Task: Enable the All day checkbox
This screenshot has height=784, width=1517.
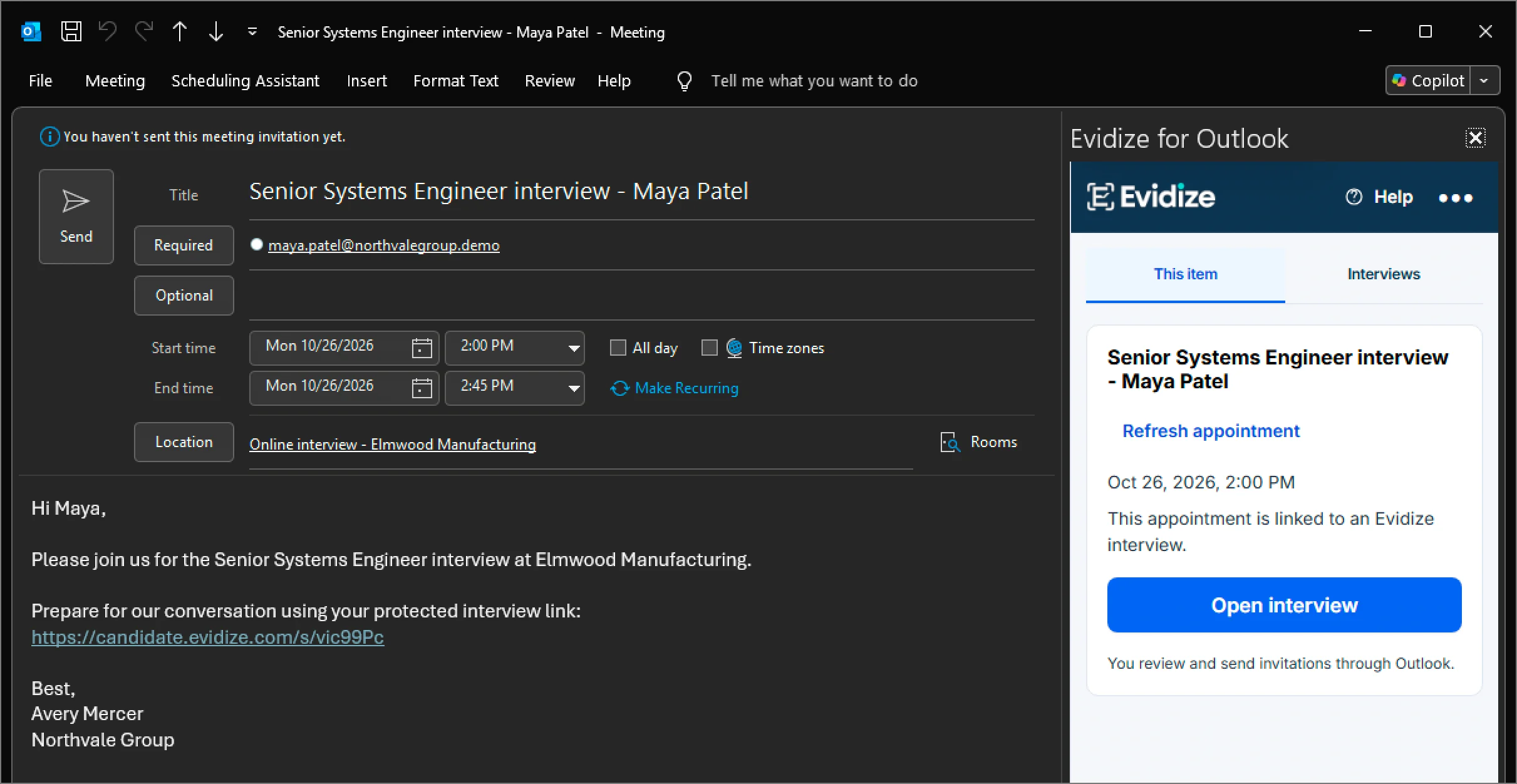Action: coord(618,348)
